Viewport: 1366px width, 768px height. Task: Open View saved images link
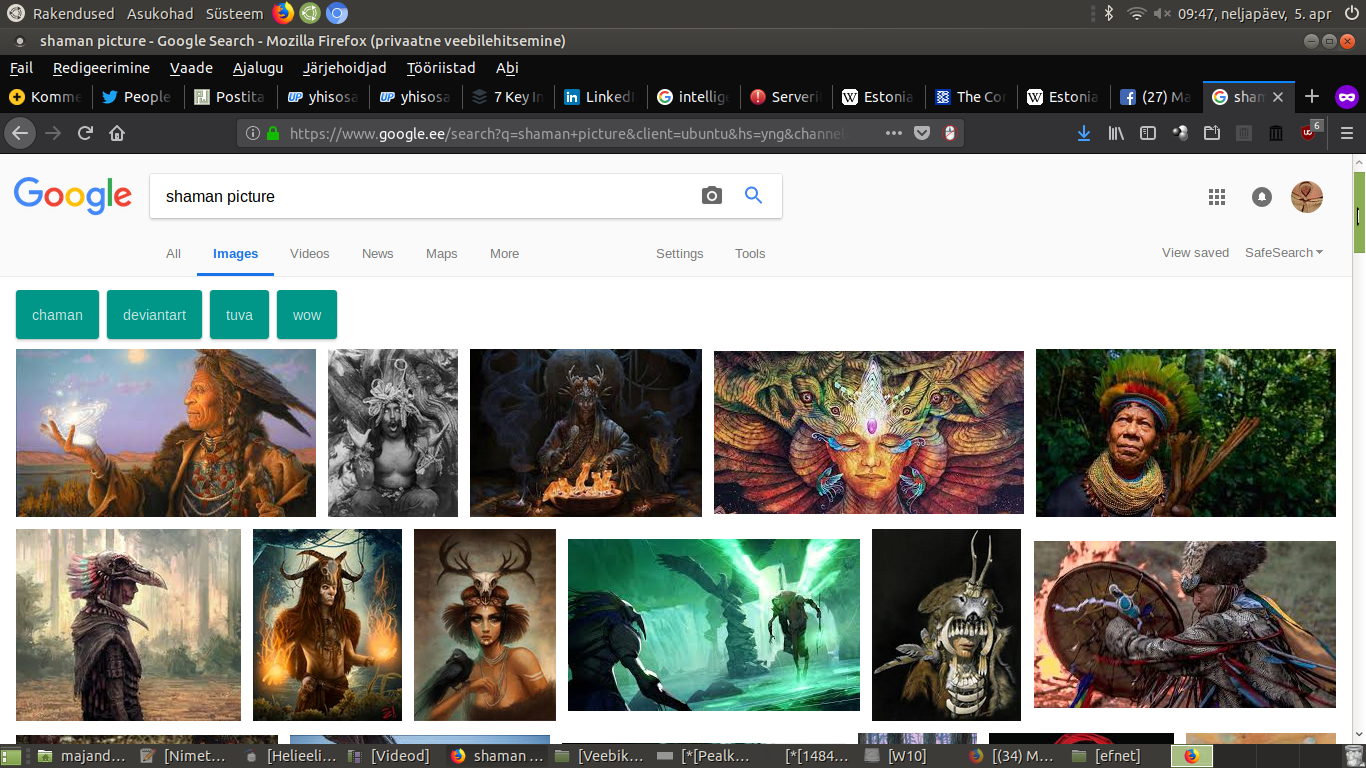pyautogui.click(x=1195, y=253)
